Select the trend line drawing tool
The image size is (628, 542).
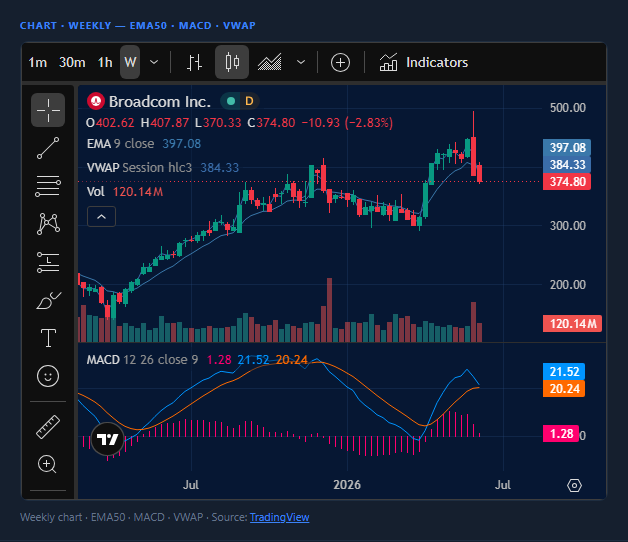[x=48, y=148]
